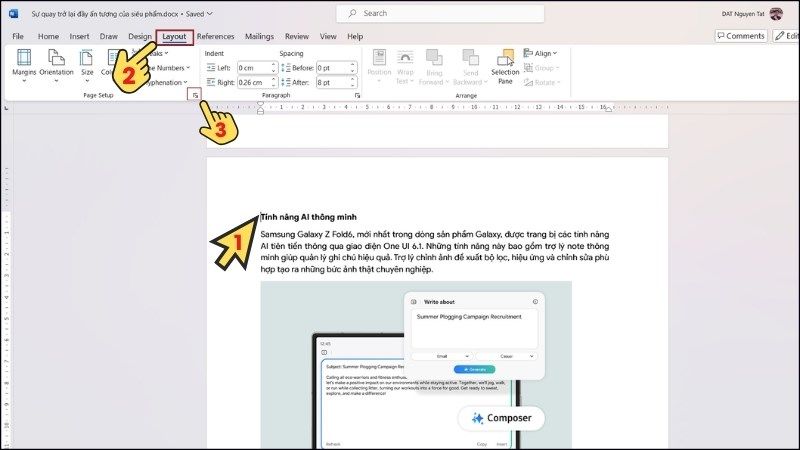Open the Orientation options

[x=56, y=65]
